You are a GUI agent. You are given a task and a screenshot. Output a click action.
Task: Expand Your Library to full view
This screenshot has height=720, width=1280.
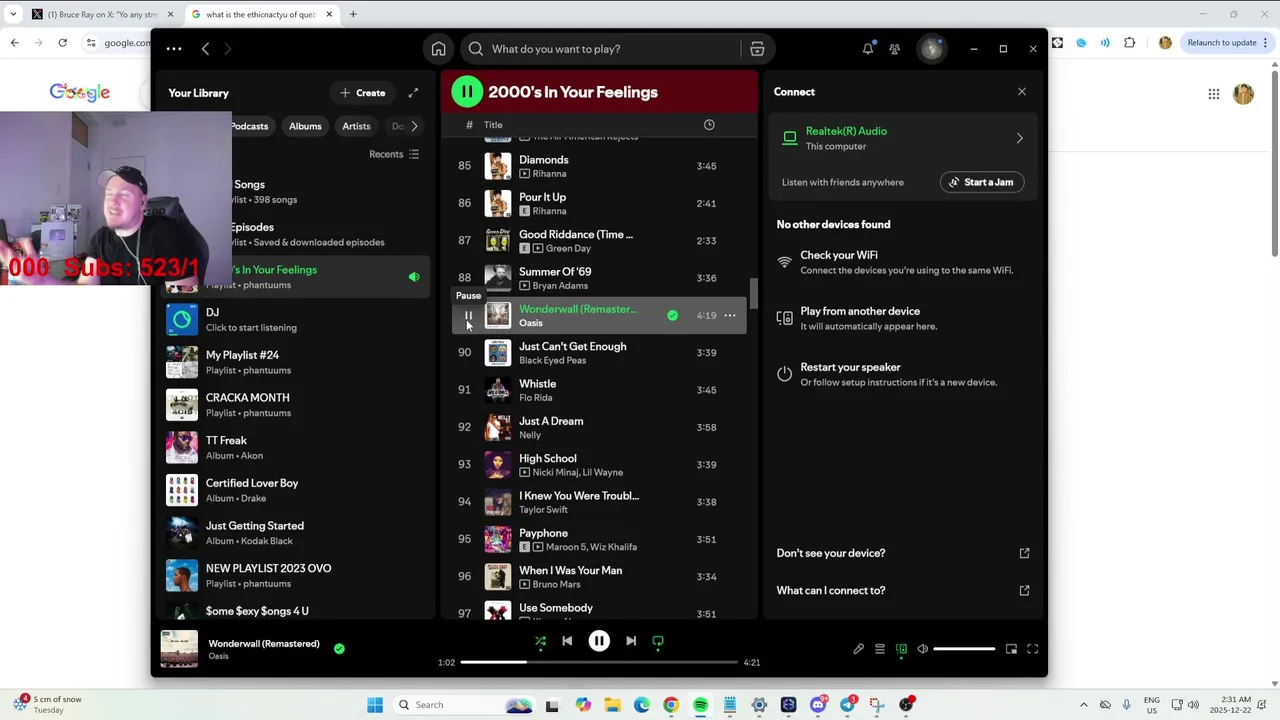click(x=413, y=93)
